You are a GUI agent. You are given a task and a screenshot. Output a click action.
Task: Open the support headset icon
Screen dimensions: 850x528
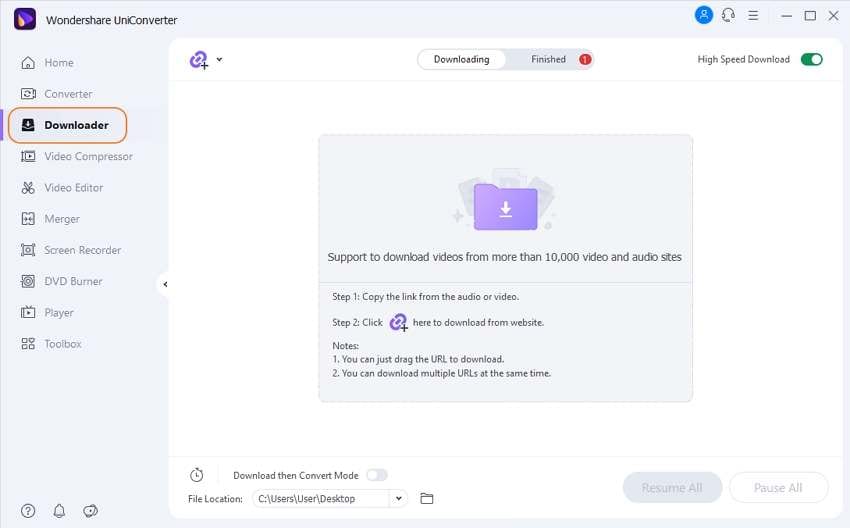point(728,15)
